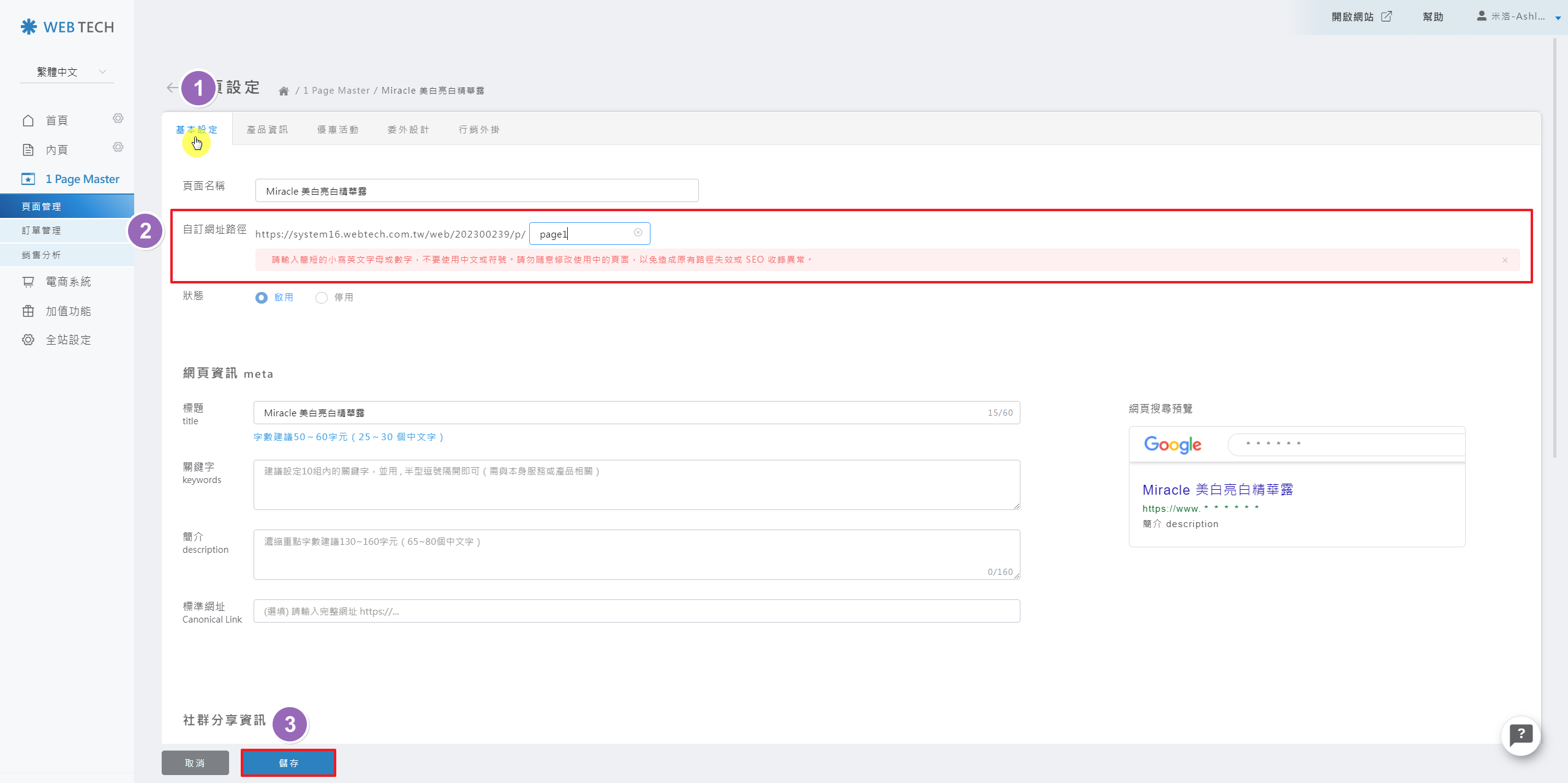The image size is (1568, 783).
Task: Open settings gear next to 首頁
Action: point(118,118)
